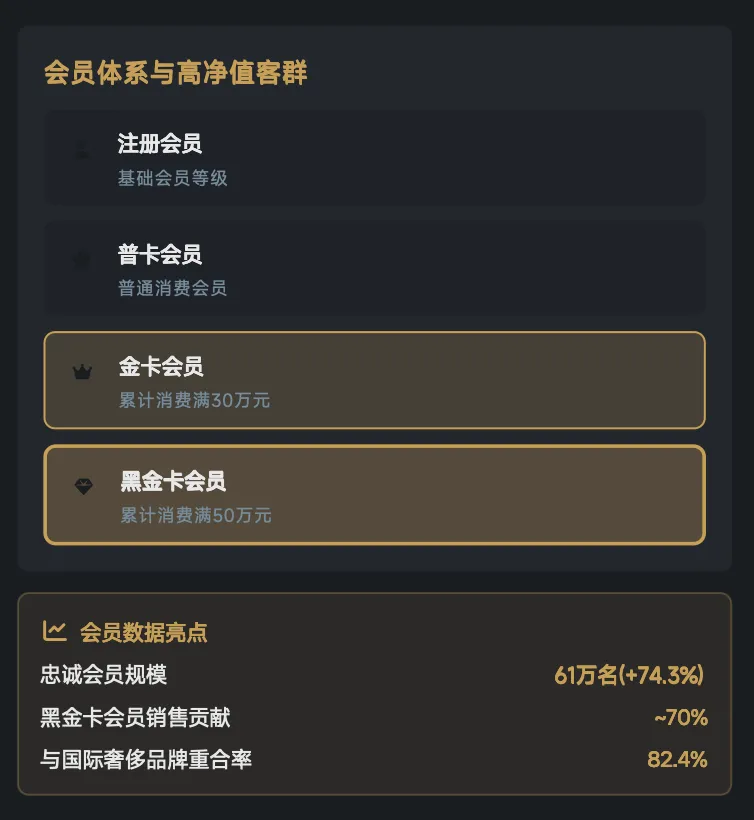Click the 会员体系与高净值客群 heading
The image size is (754, 820).
(176, 73)
